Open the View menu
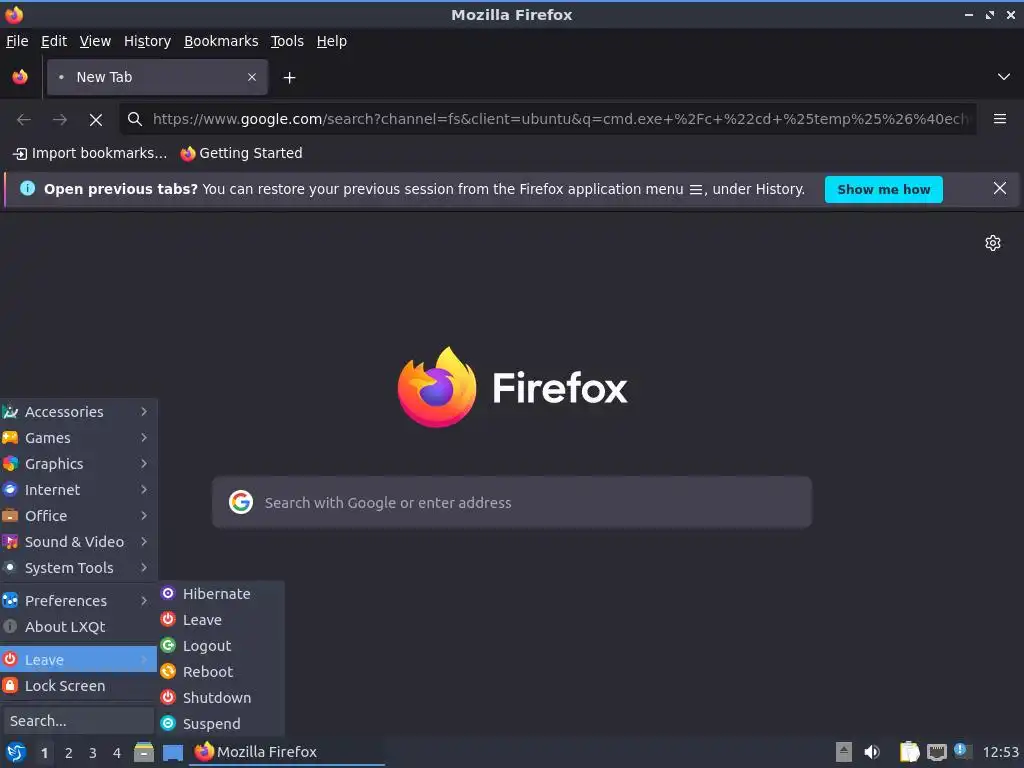The image size is (1024, 768). click(x=95, y=41)
